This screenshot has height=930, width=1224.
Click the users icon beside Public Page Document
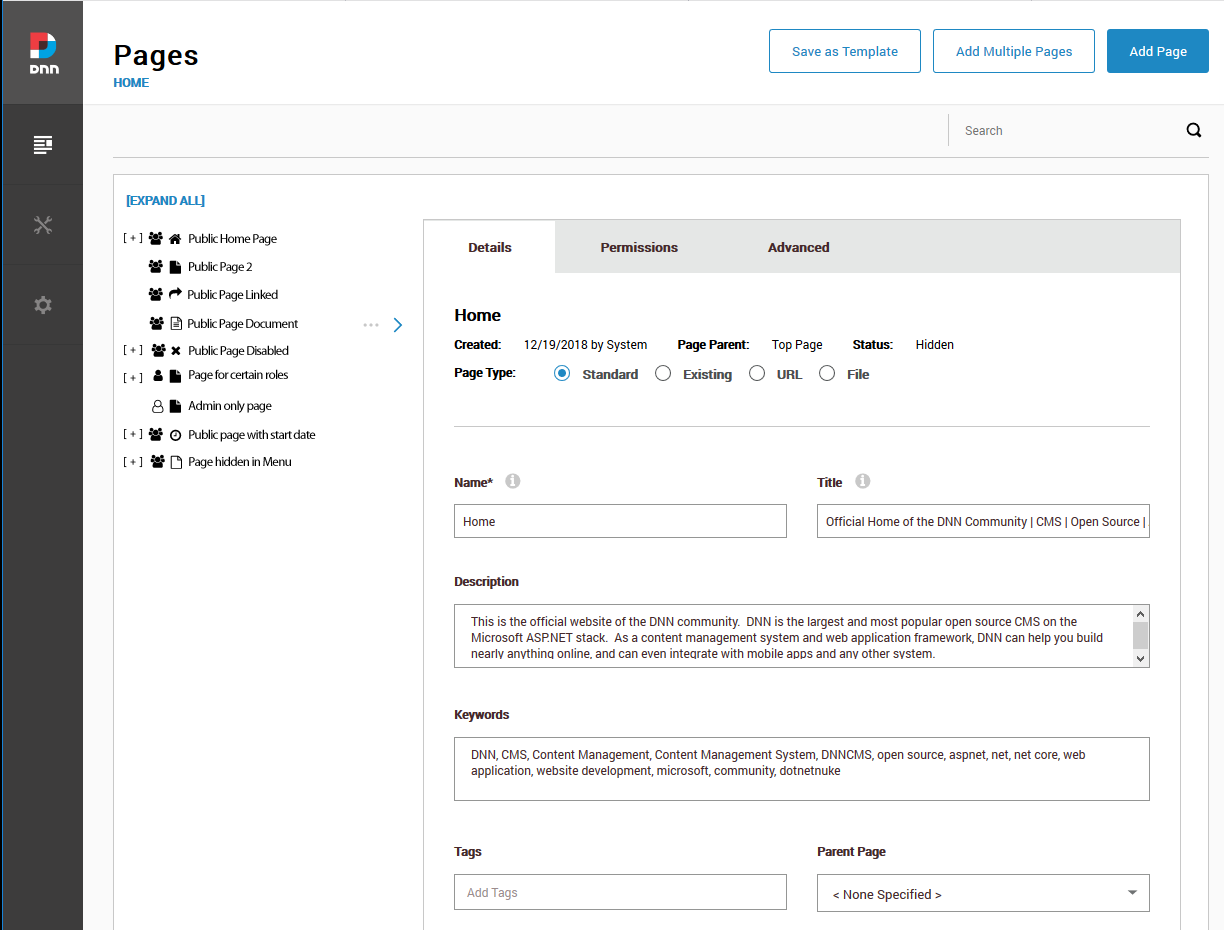pyautogui.click(x=156, y=324)
